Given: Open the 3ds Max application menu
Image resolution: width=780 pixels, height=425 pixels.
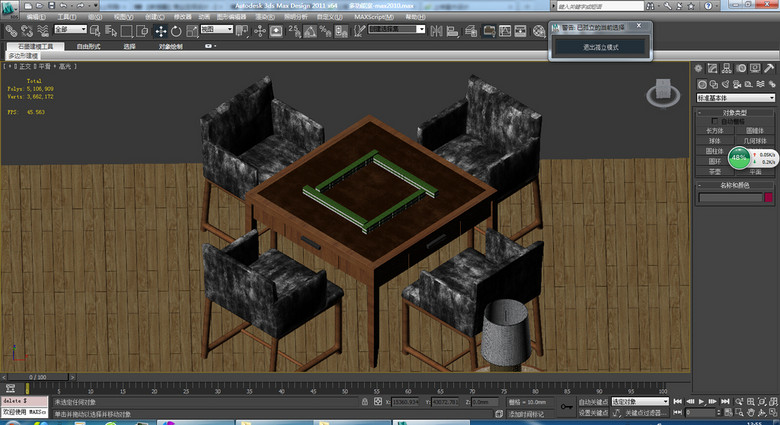Looking at the screenshot, I should tap(9, 8).
